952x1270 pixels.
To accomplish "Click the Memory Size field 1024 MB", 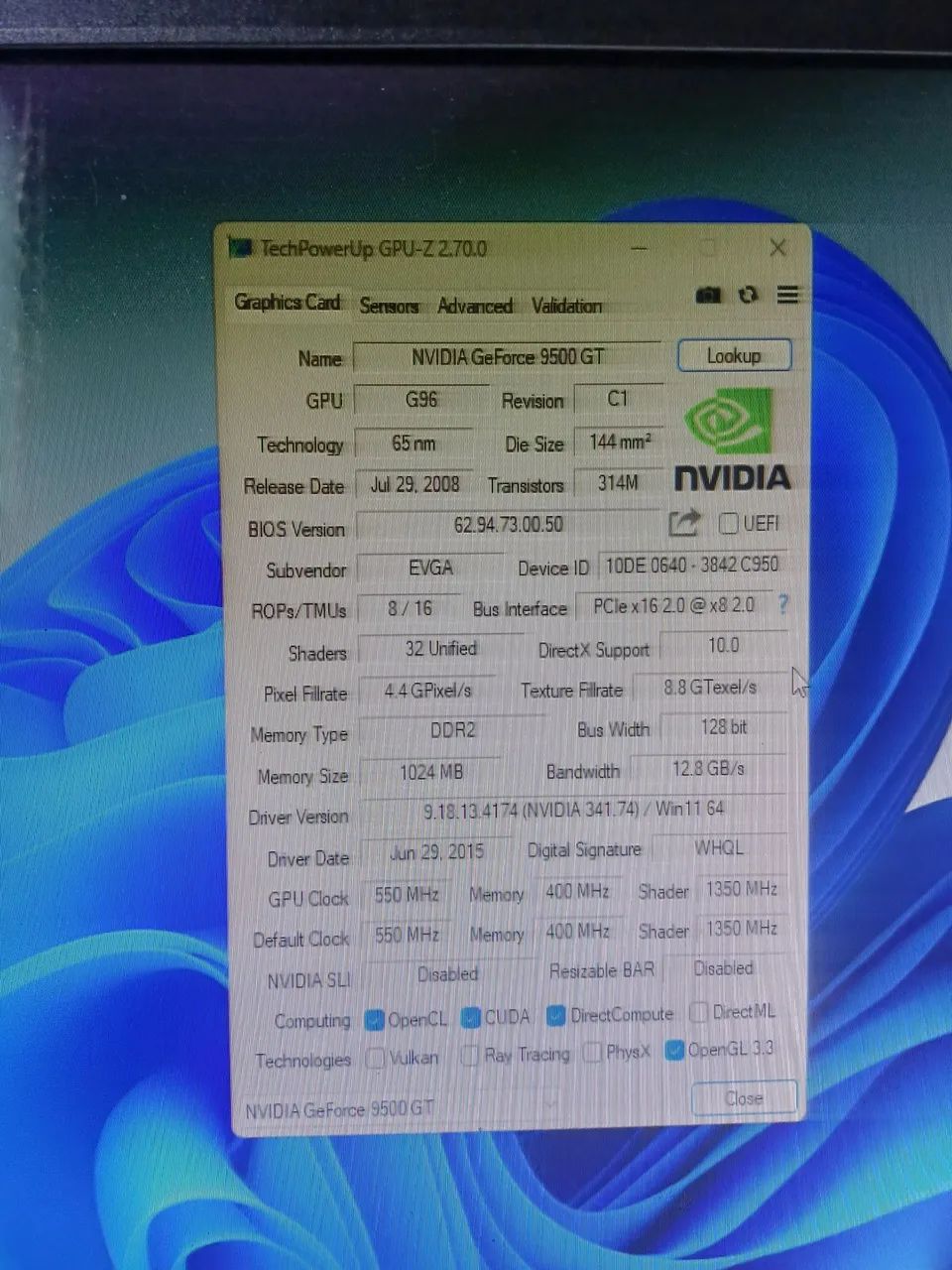I will point(431,772).
